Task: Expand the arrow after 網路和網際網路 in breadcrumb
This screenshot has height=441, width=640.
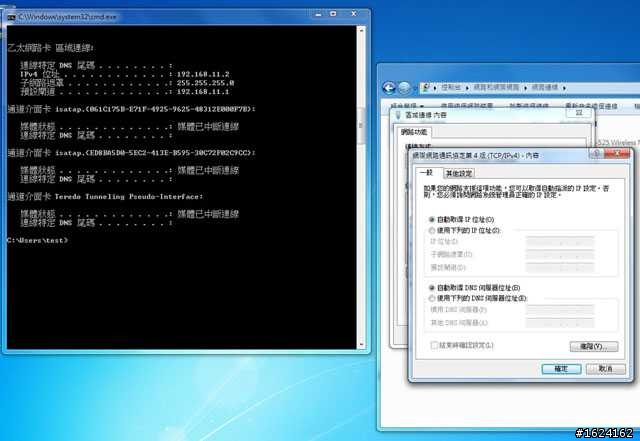Action: point(526,88)
